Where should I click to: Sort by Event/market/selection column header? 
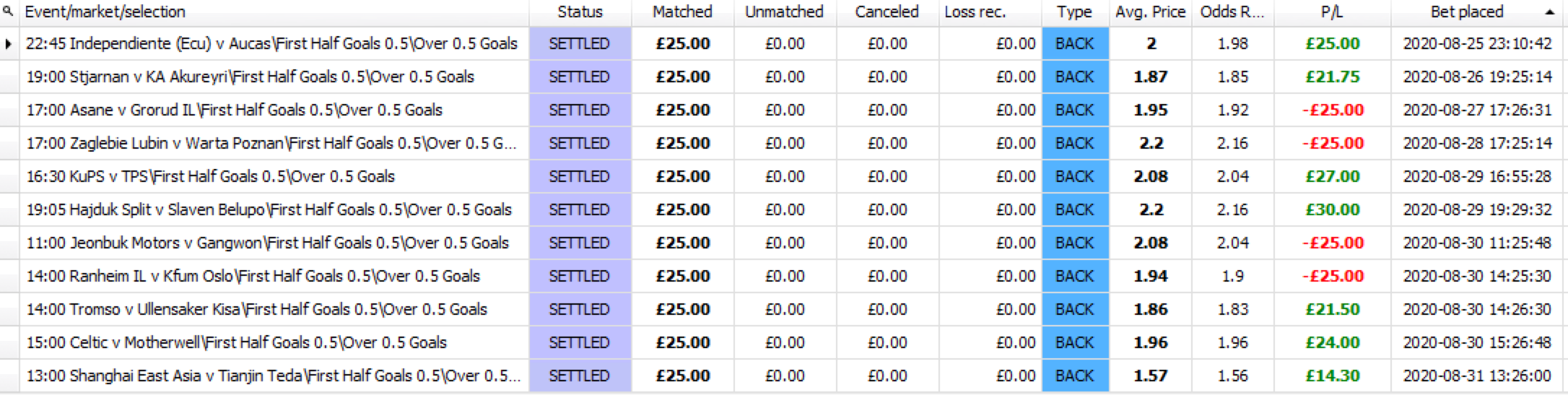(105, 12)
